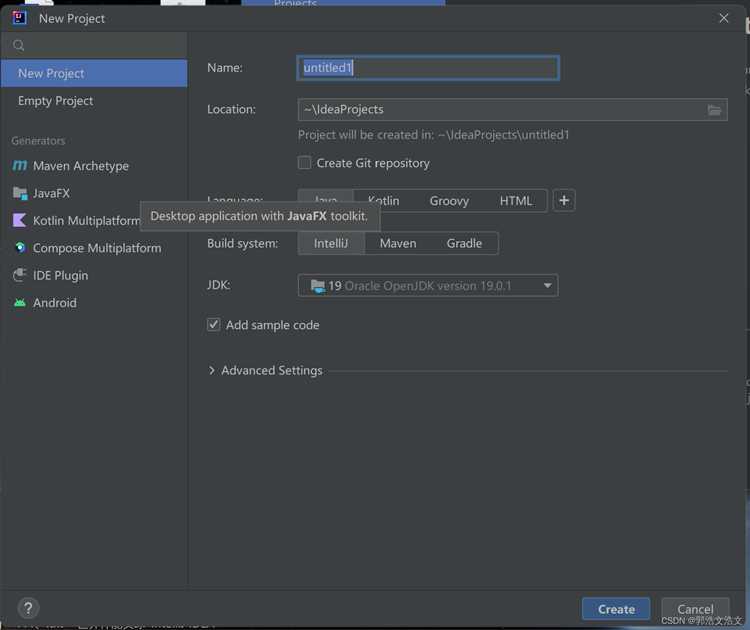Click the Create button
The width and height of the screenshot is (750, 630).
pyautogui.click(x=616, y=609)
